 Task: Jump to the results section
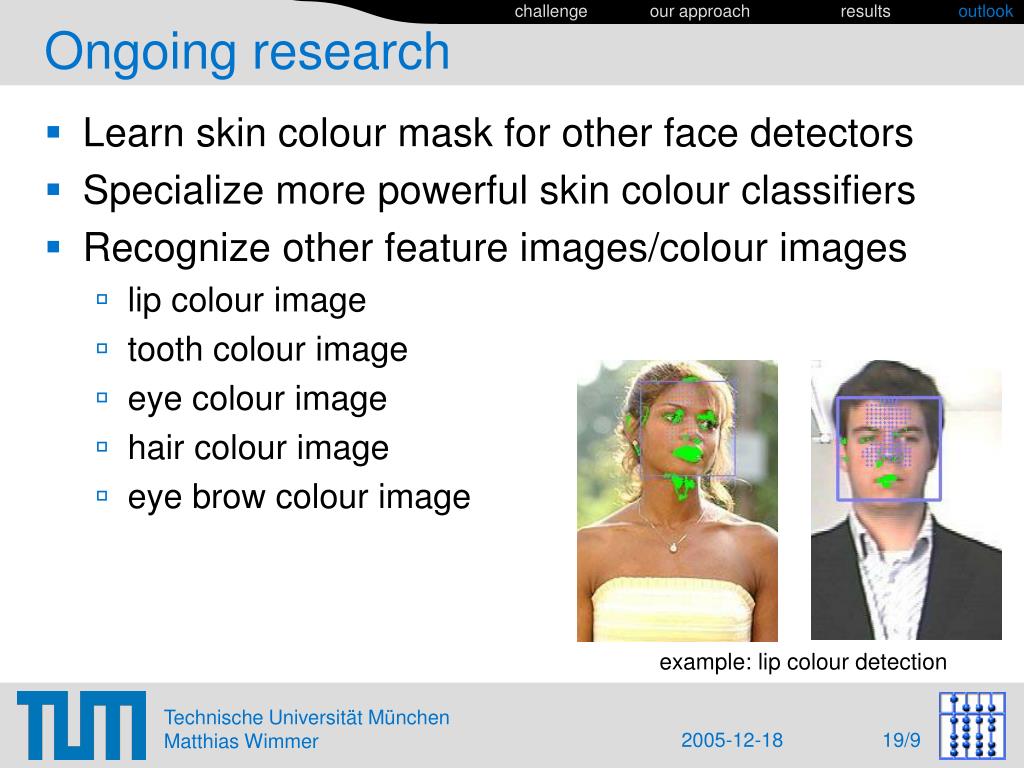pyautogui.click(x=865, y=12)
